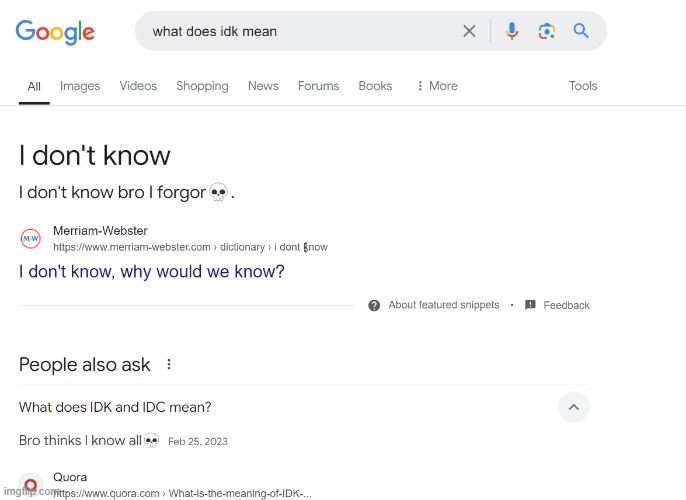Open People also ask options menu
686x500 pixels.
tap(169, 365)
